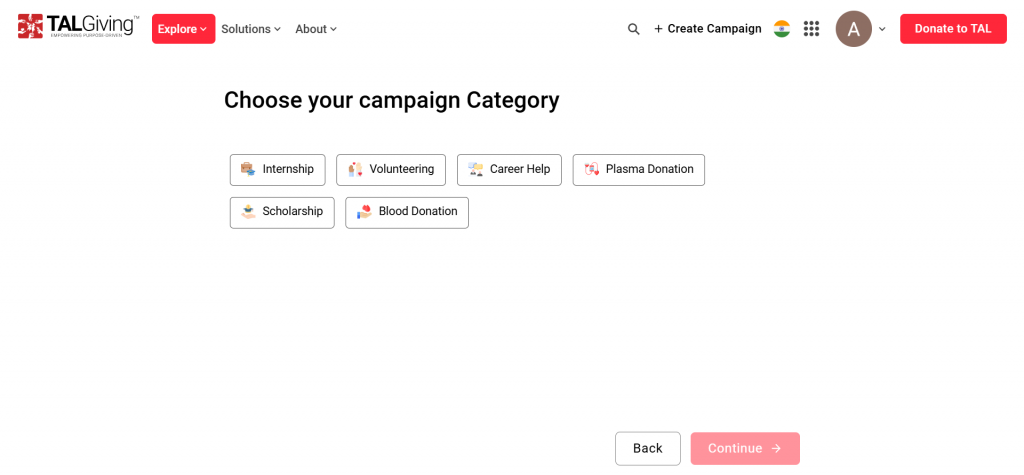
Task: Click the TALGiving logo
Action: (78, 26)
